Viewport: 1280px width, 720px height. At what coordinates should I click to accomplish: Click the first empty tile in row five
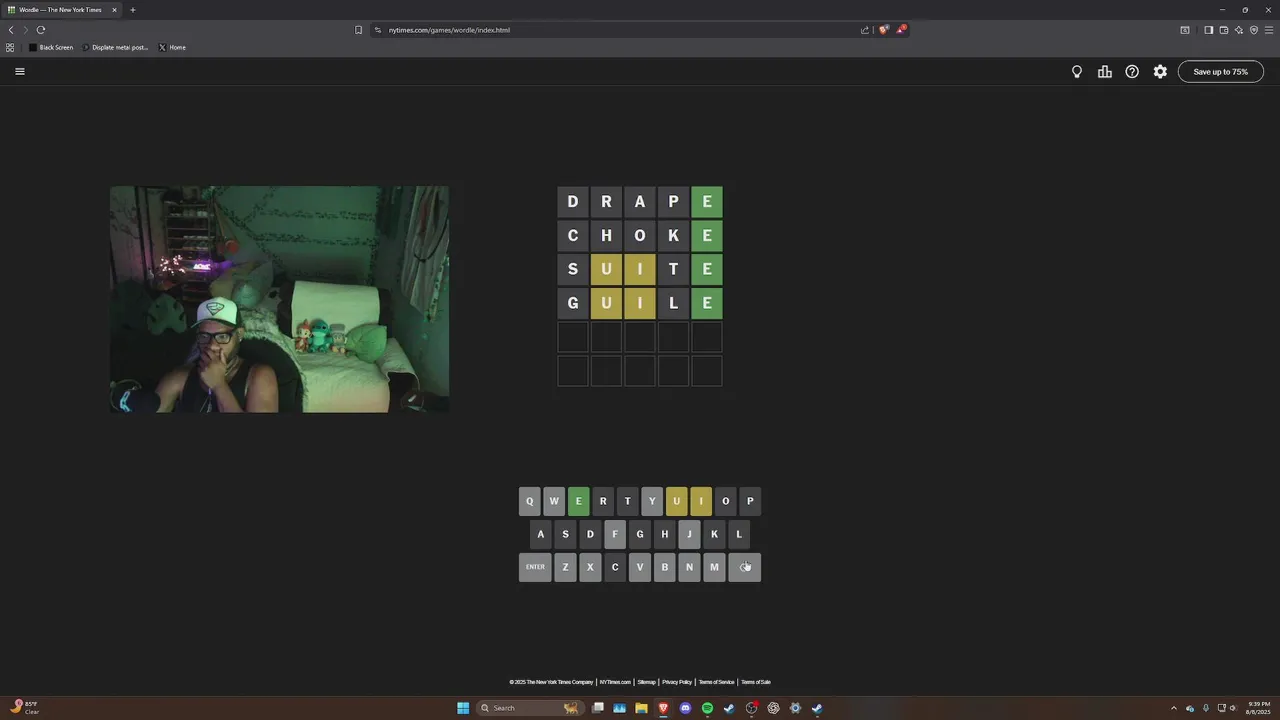(x=572, y=337)
